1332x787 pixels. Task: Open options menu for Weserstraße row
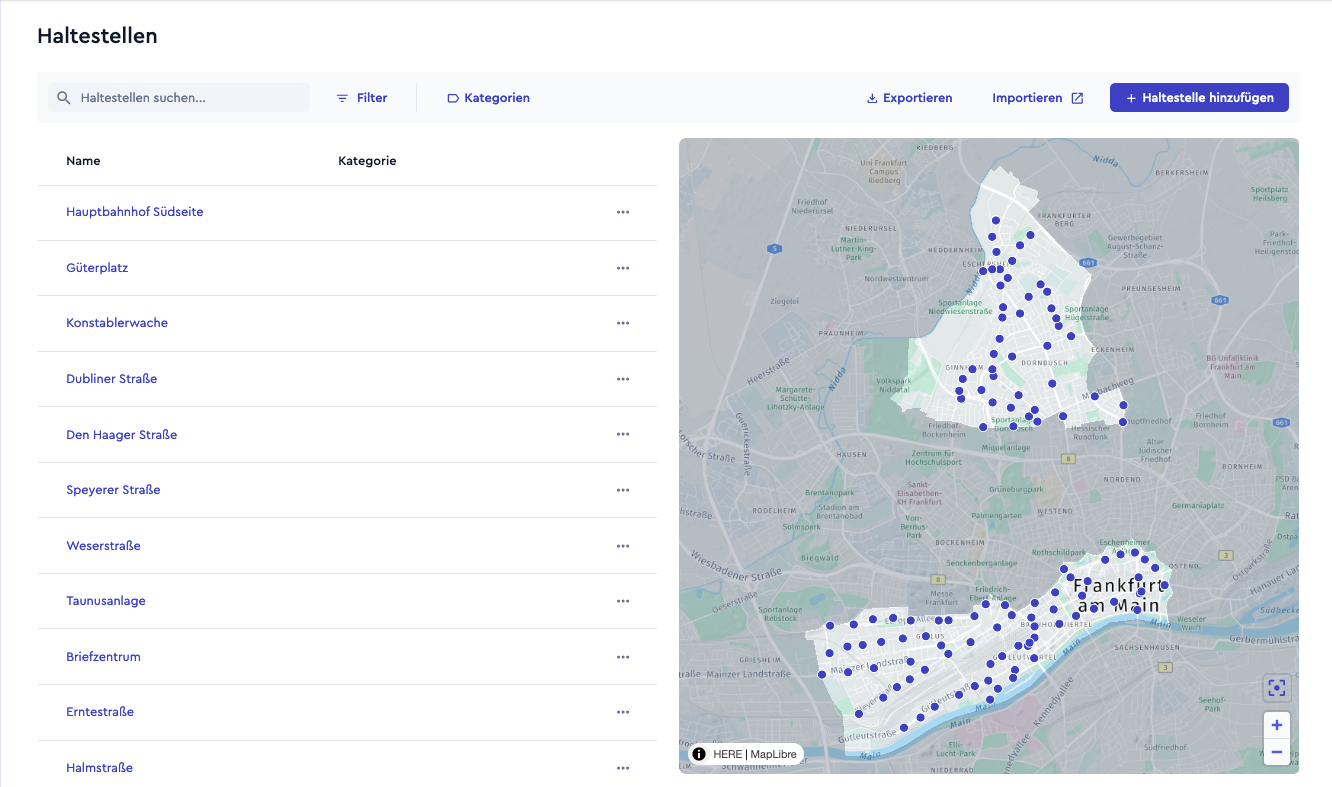[623, 546]
